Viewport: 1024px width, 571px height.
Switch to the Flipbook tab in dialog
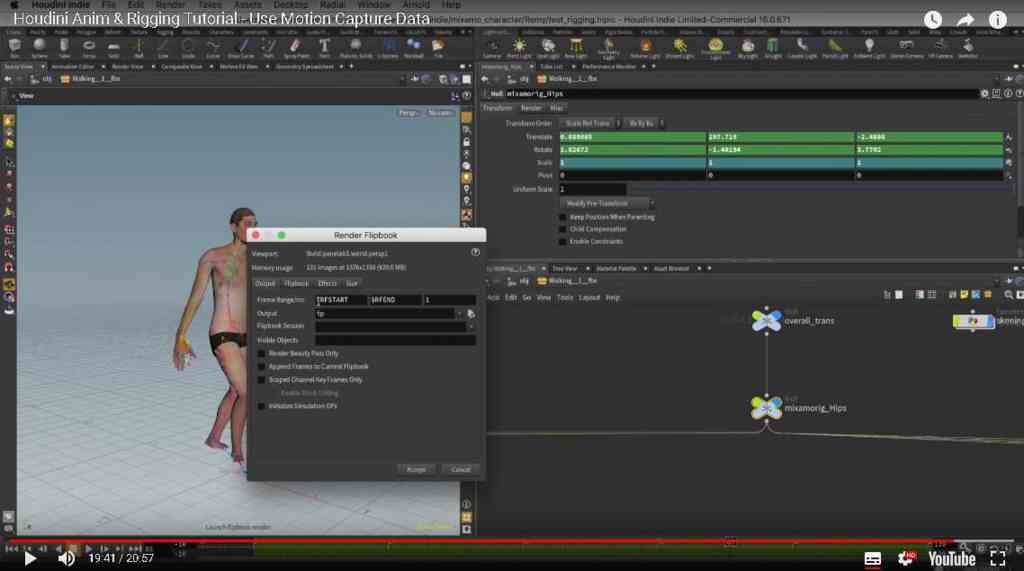(296, 283)
